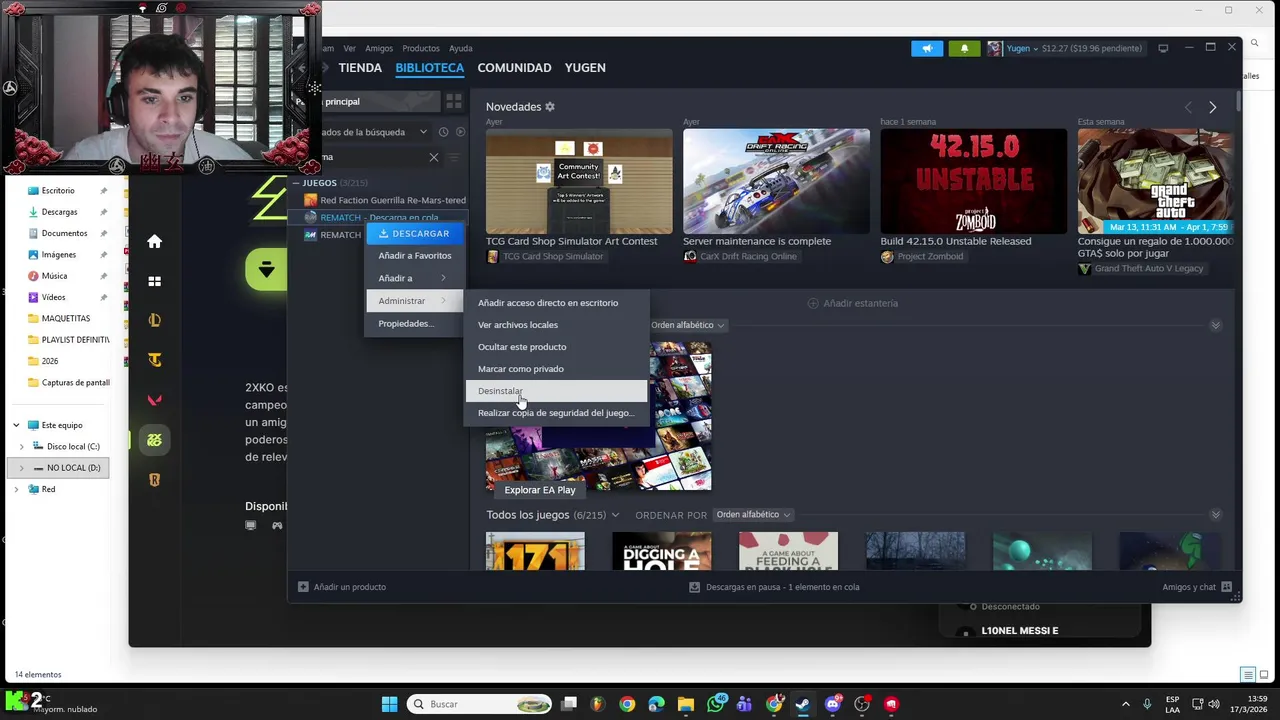This screenshot has height=720, width=1280.
Task: Click the Steam icon in taskbar
Action: click(x=802, y=704)
